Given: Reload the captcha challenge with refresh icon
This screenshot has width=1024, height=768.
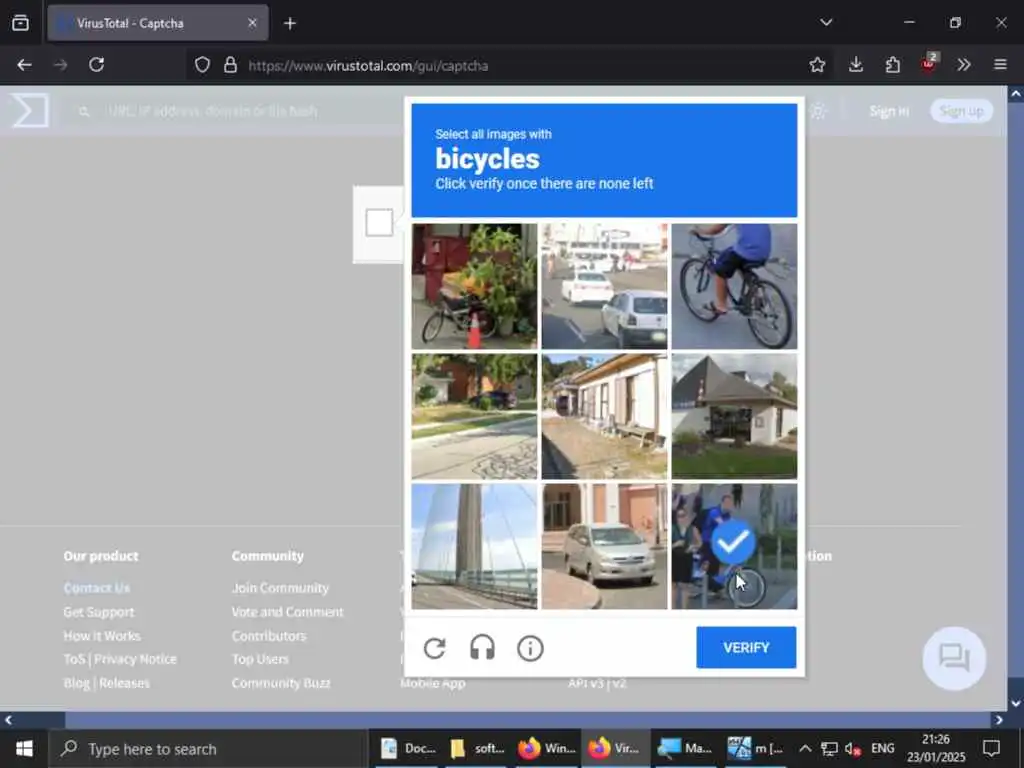Looking at the screenshot, I should pyautogui.click(x=434, y=648).
